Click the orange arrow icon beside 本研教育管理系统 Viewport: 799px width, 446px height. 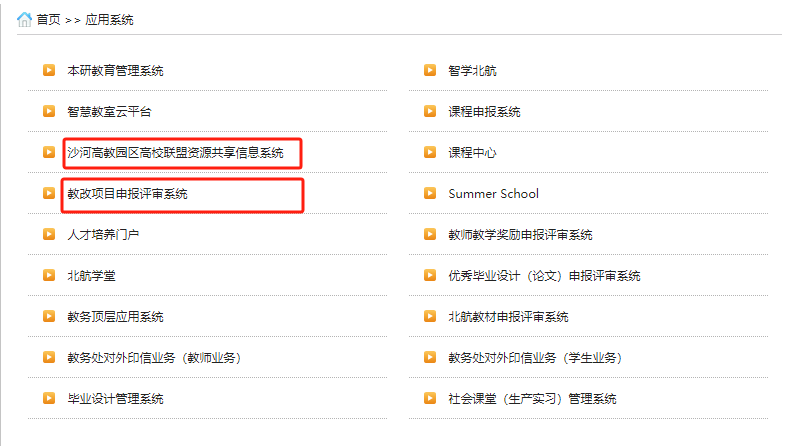click(48, 71)
